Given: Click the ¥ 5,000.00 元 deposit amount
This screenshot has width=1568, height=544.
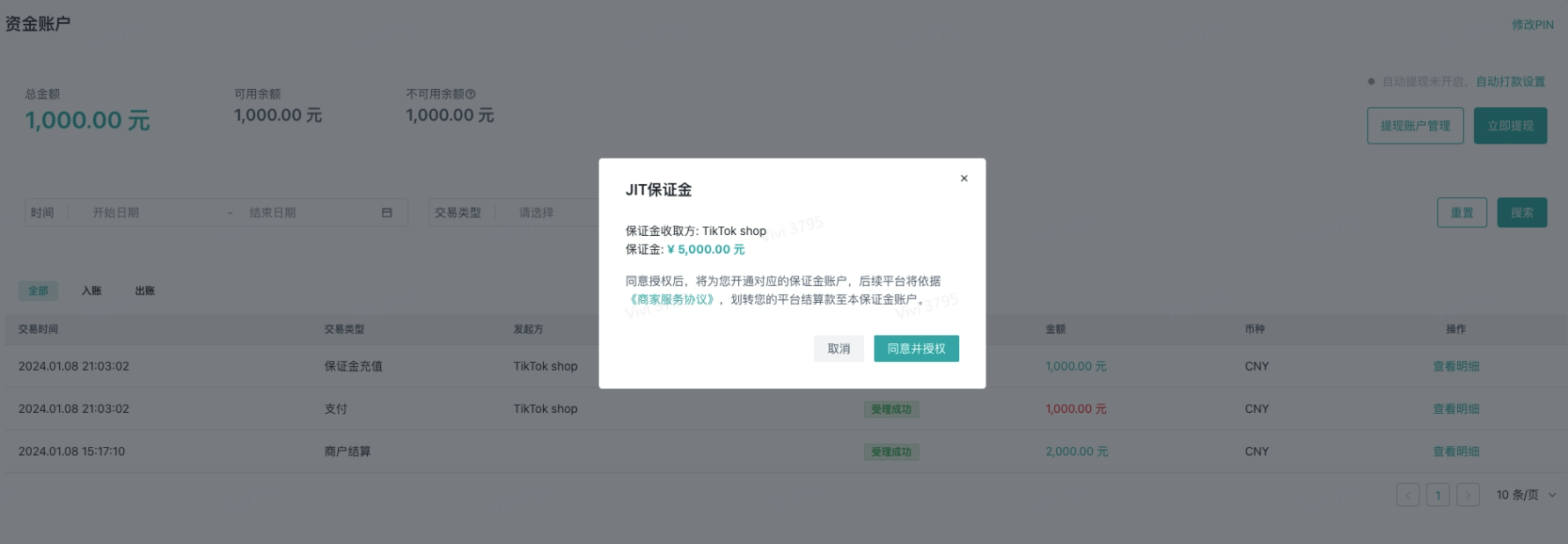Looking at the screenshot, I should pos(706,249).
